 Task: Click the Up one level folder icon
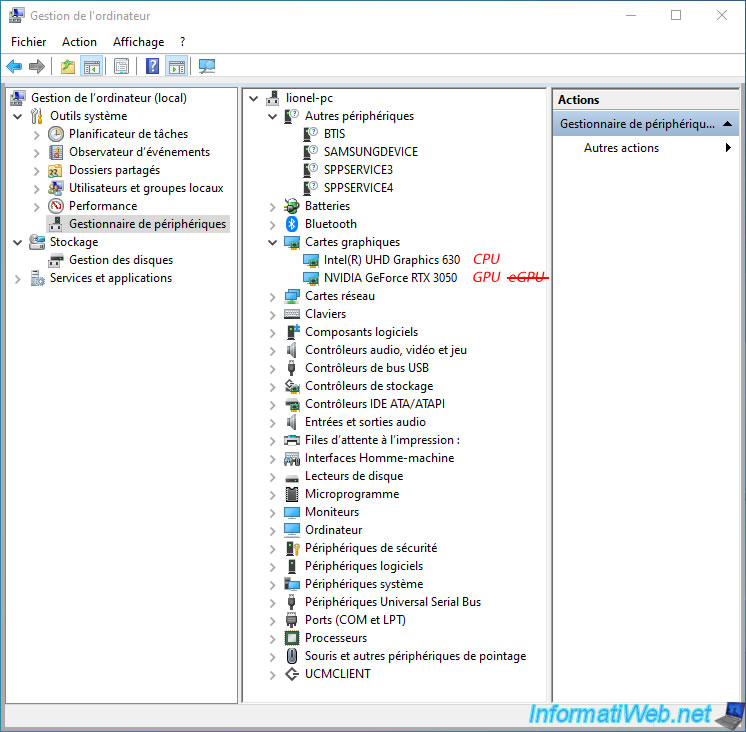68,67
